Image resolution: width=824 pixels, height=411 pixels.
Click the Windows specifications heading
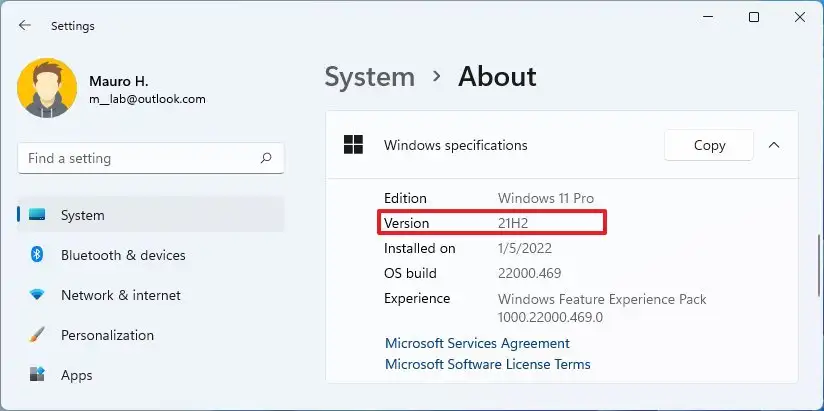click(x=456, y=145)
